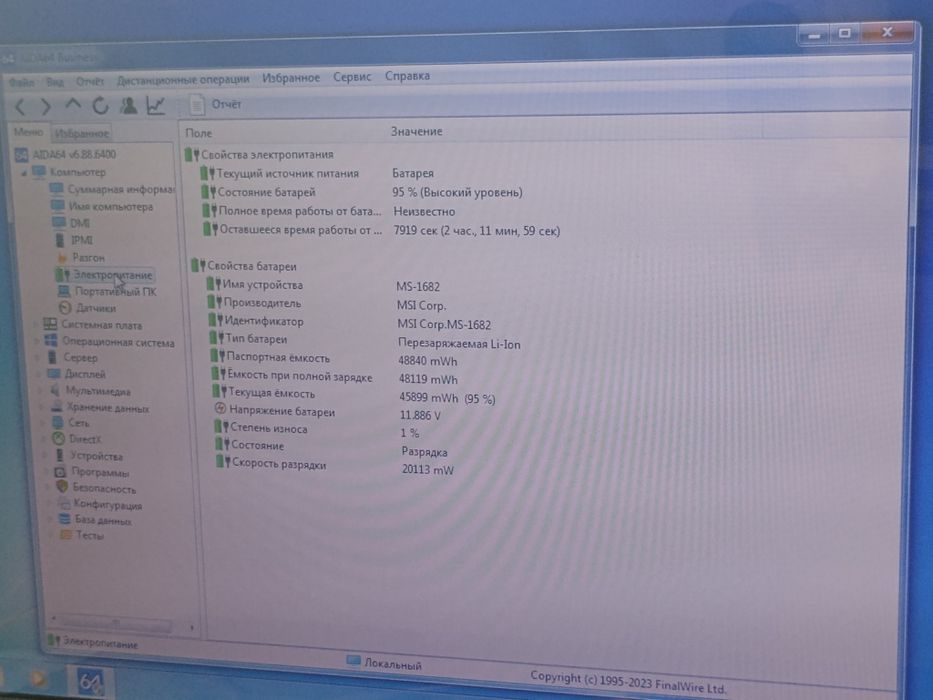
Task: Select the Ёмкость при полной зарядке row
Action: (x=335, y=377)
